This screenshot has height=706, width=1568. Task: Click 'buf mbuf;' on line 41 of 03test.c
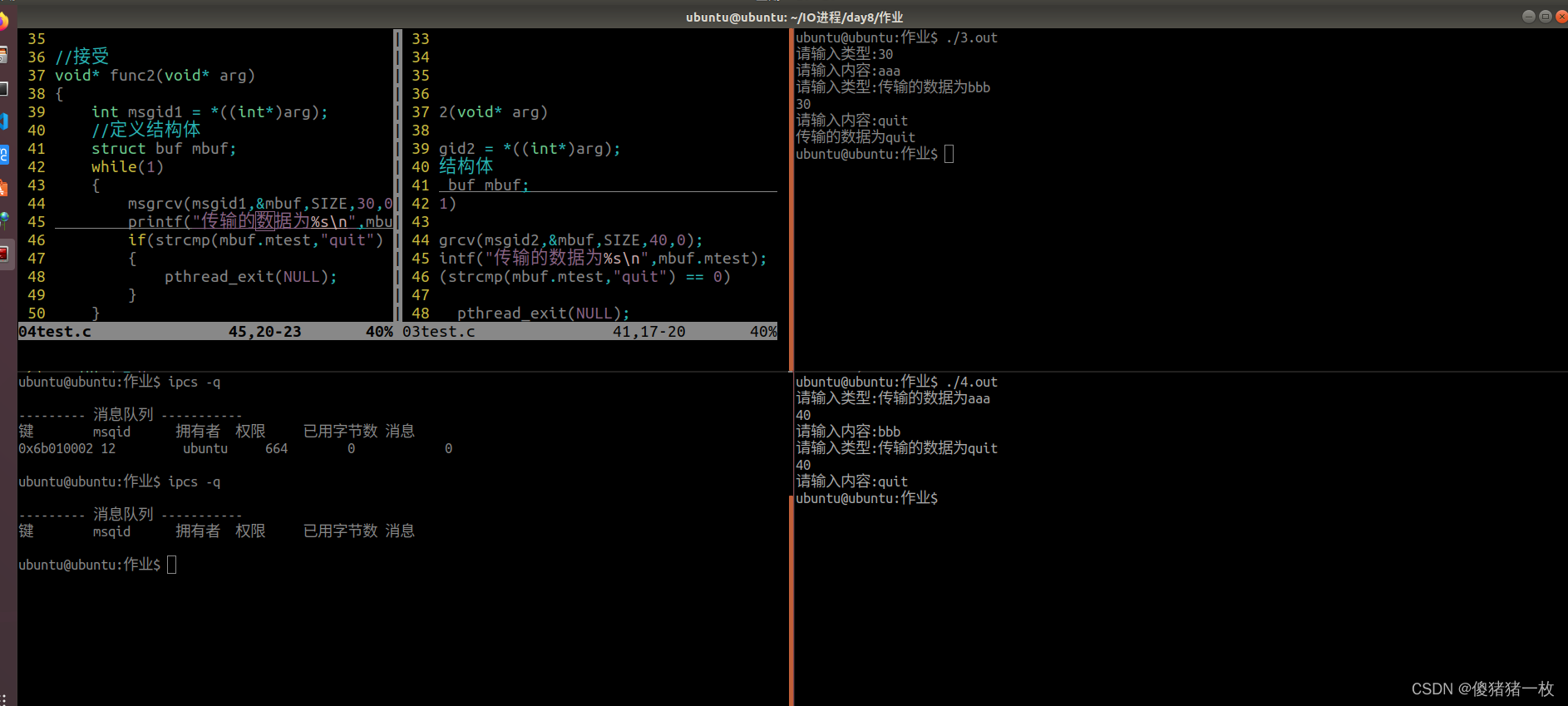(x=488, y=185)
